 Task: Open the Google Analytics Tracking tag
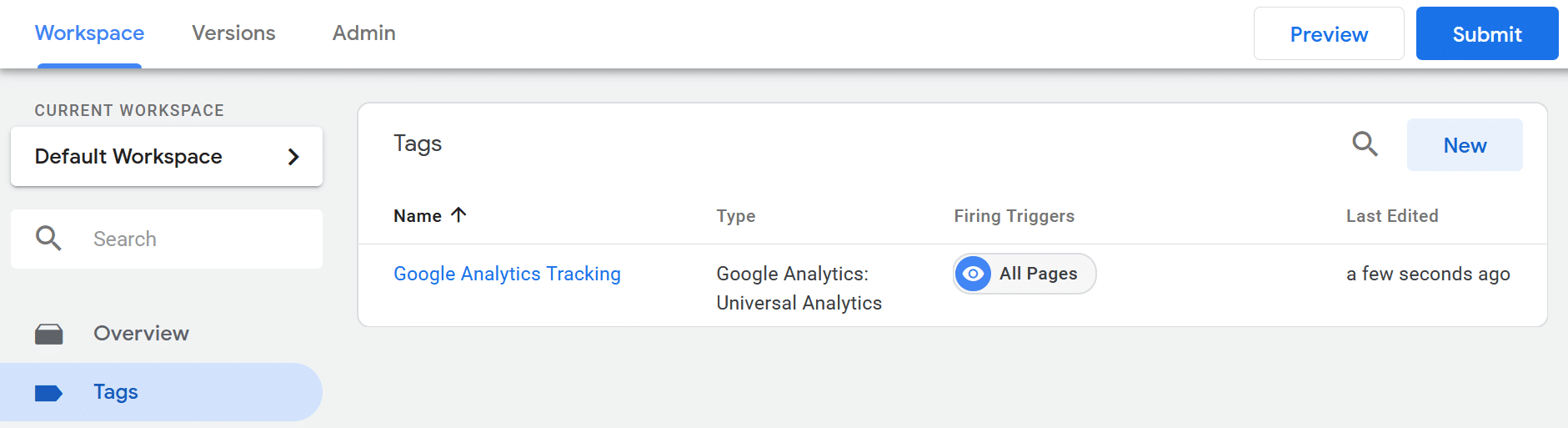click(x=507, y=274)
